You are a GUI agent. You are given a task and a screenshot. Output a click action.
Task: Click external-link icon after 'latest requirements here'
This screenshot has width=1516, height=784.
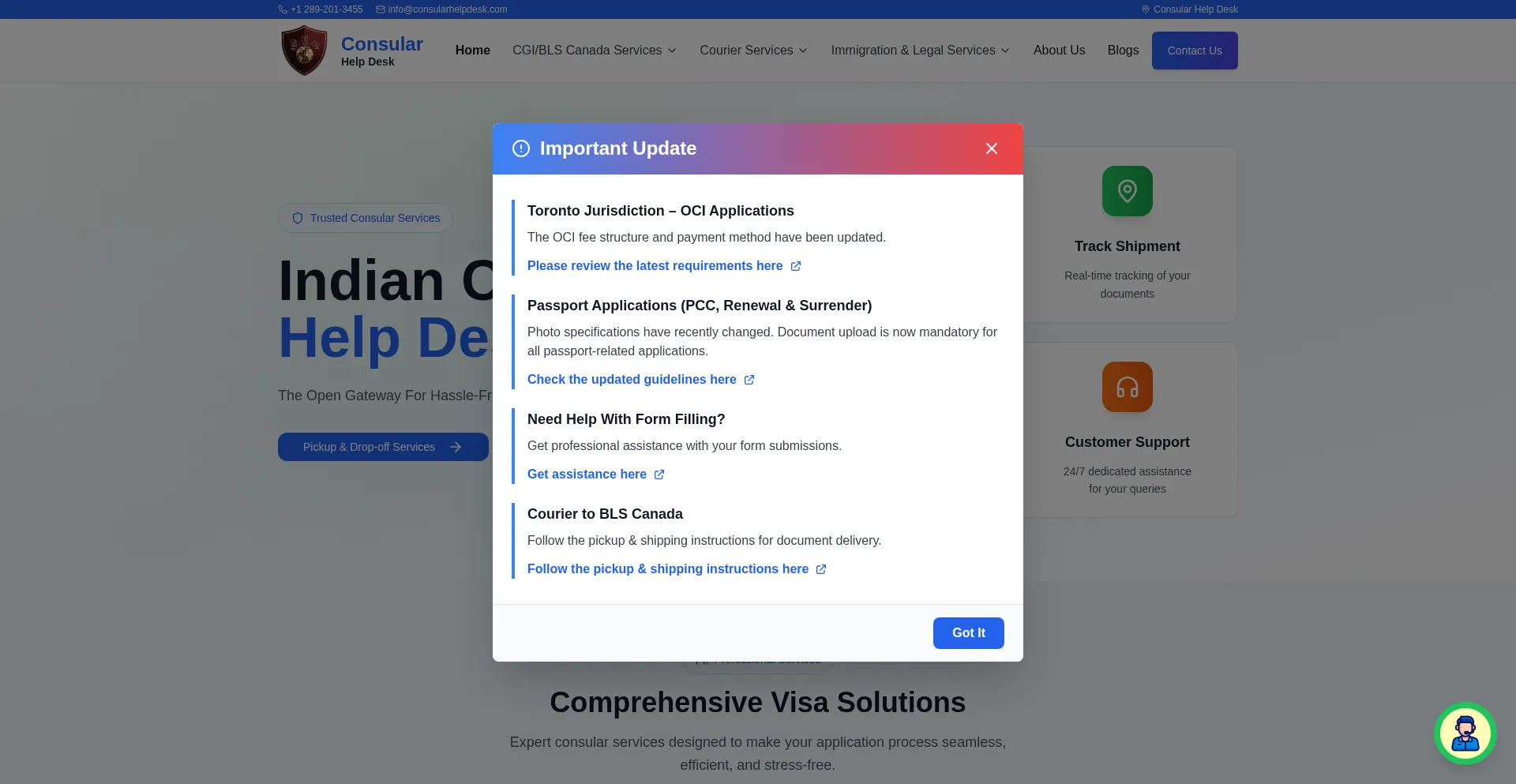pos(796,266)
